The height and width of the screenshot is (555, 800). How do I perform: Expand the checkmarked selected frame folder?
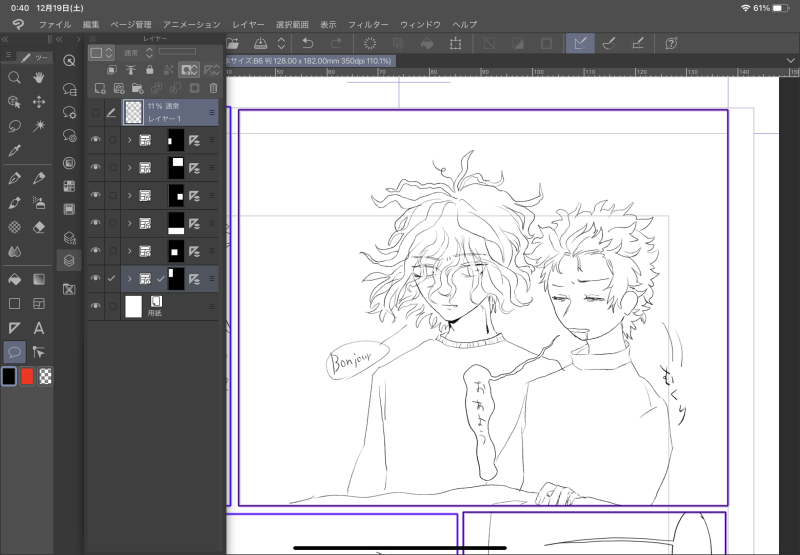[x=130, y=279]
